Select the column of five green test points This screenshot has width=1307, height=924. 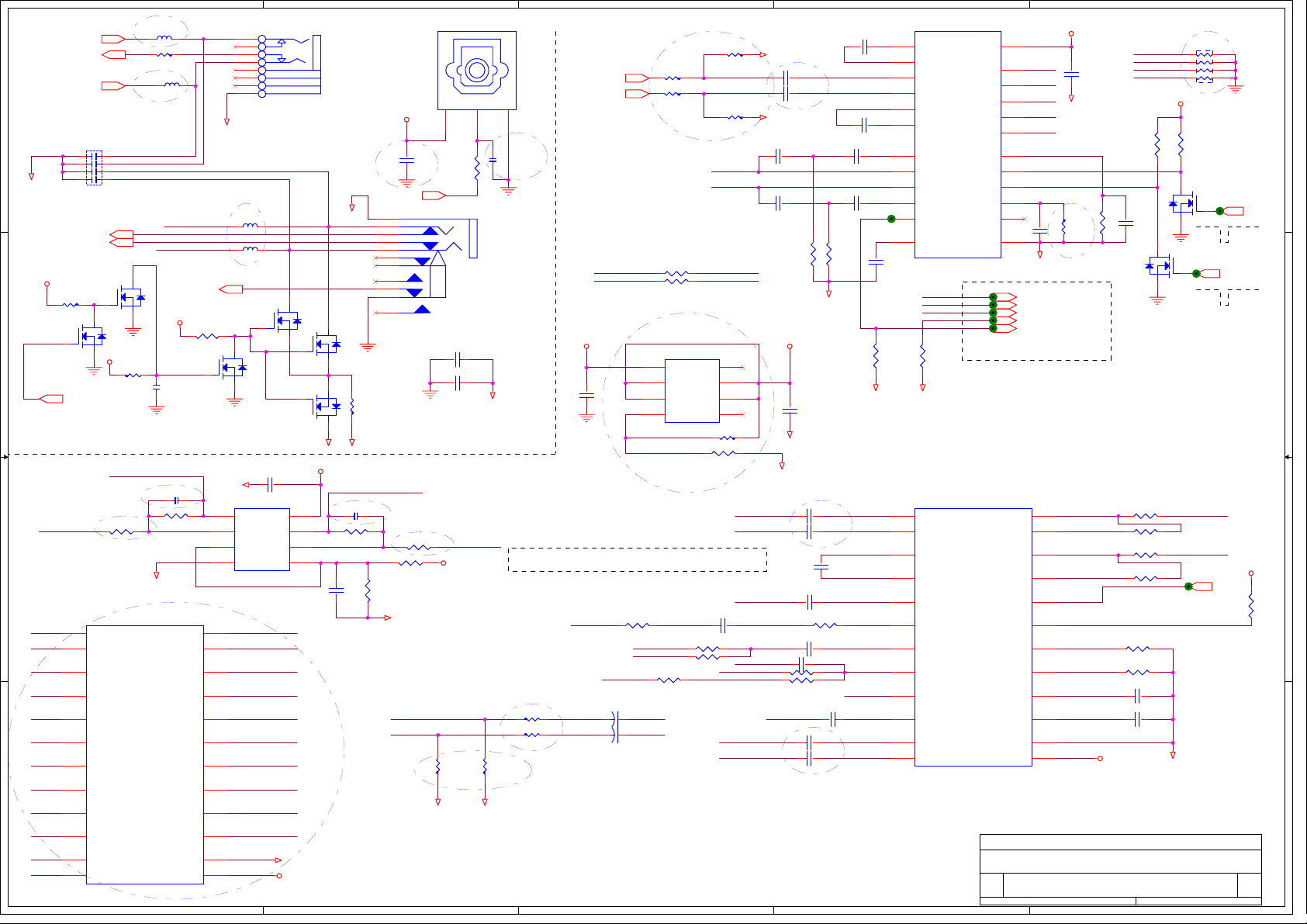tap(993, 313)
